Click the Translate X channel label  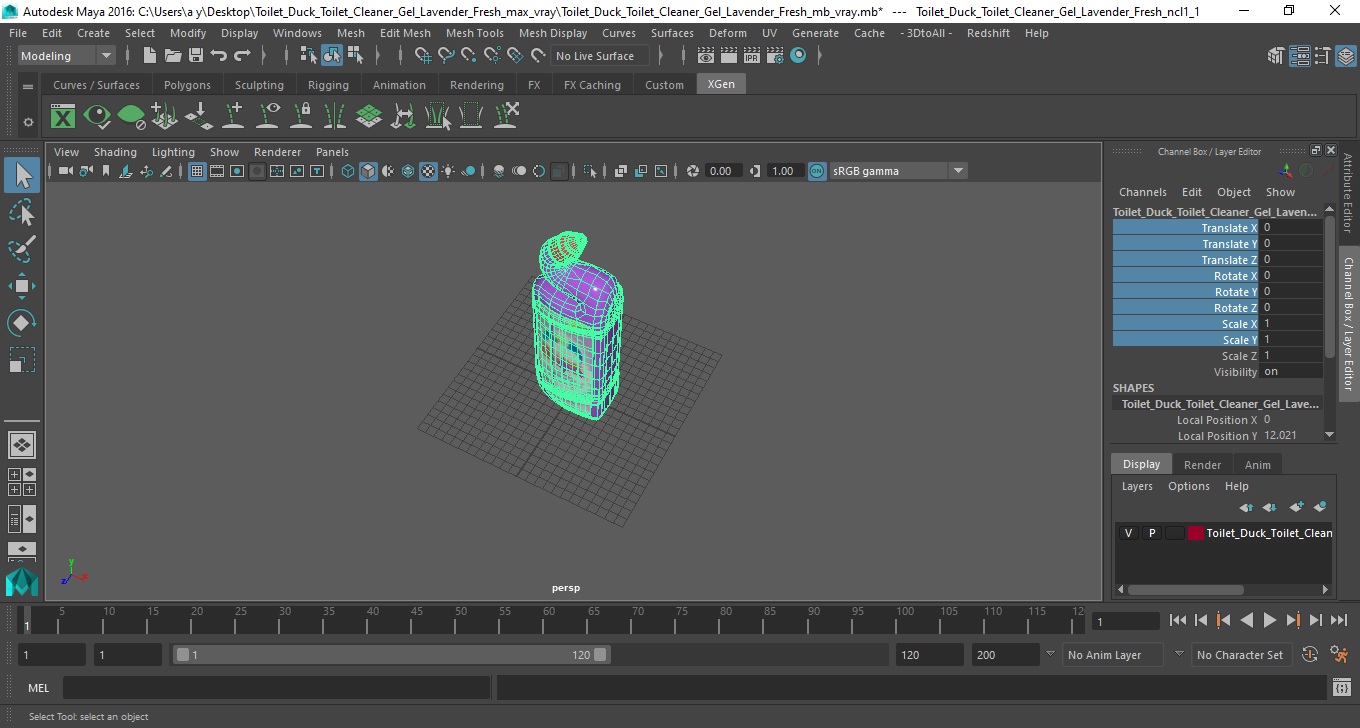1186,228
